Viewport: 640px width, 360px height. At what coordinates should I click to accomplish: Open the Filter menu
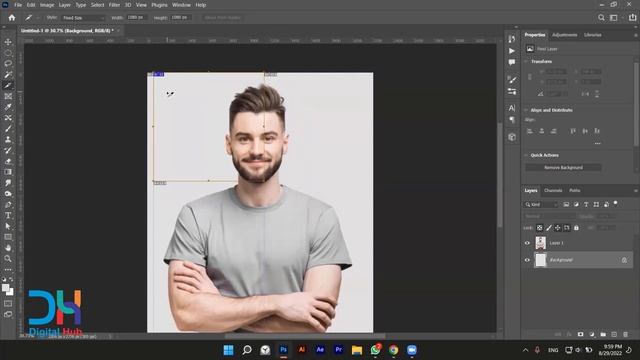pyautogui.click(x=114, y=5)
